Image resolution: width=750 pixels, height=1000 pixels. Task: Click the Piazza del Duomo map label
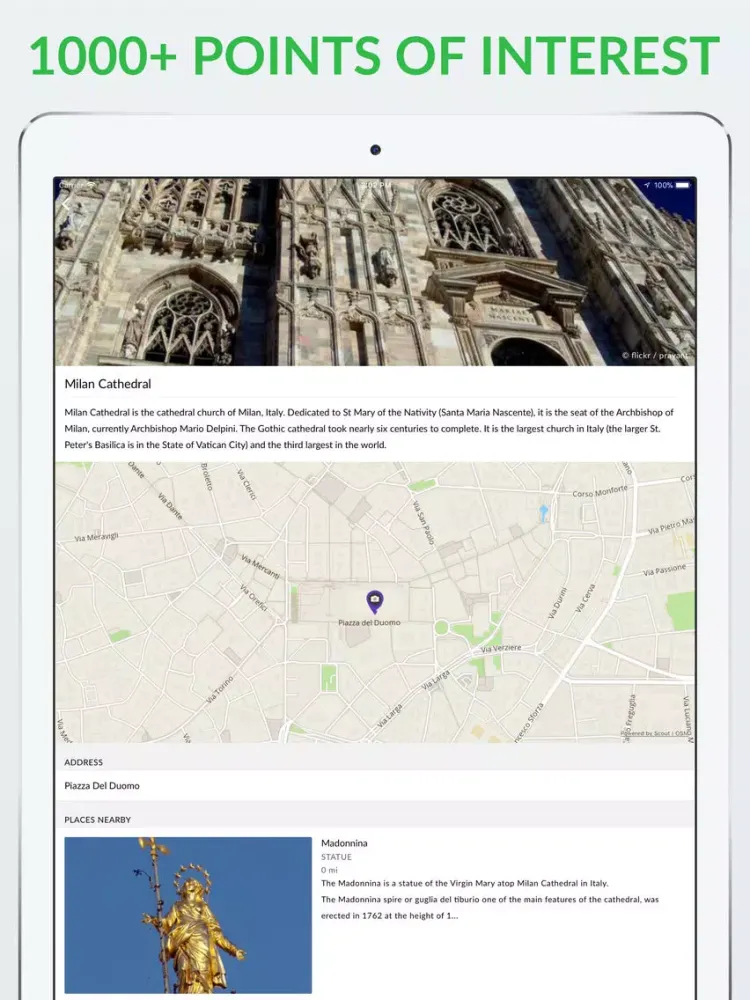coord(369,622)
